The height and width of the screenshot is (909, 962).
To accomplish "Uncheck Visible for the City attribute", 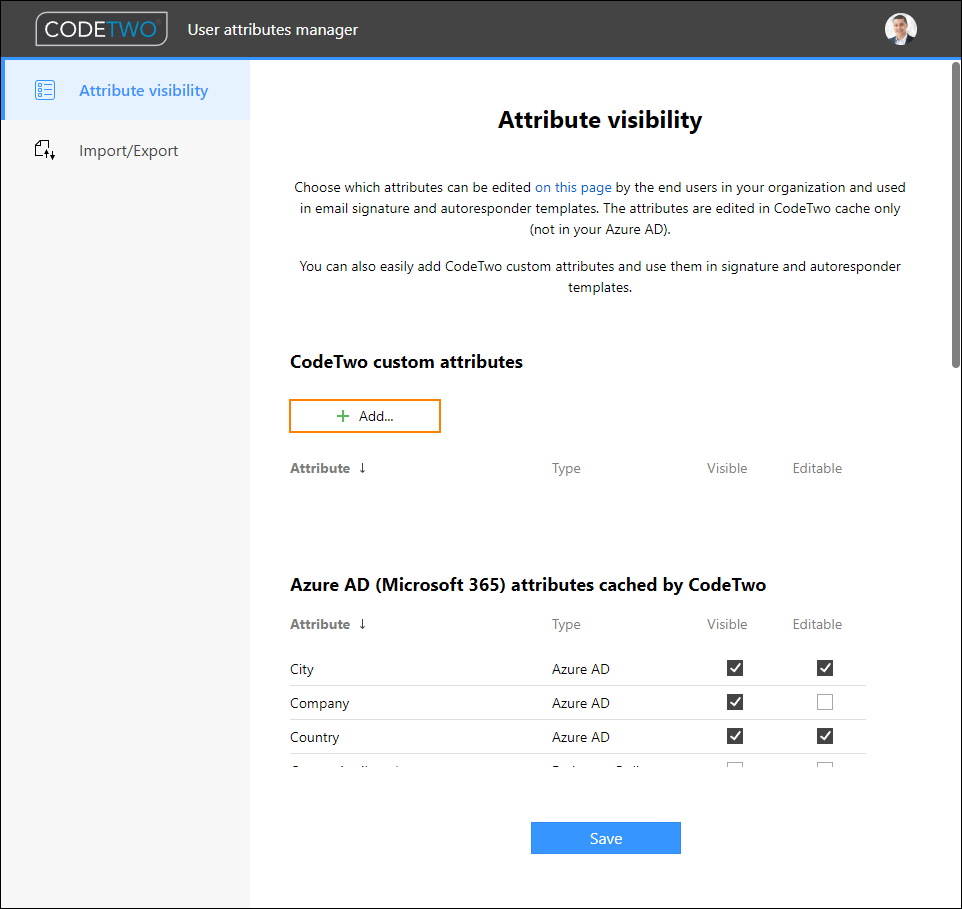I will click(x=735, y=668).
